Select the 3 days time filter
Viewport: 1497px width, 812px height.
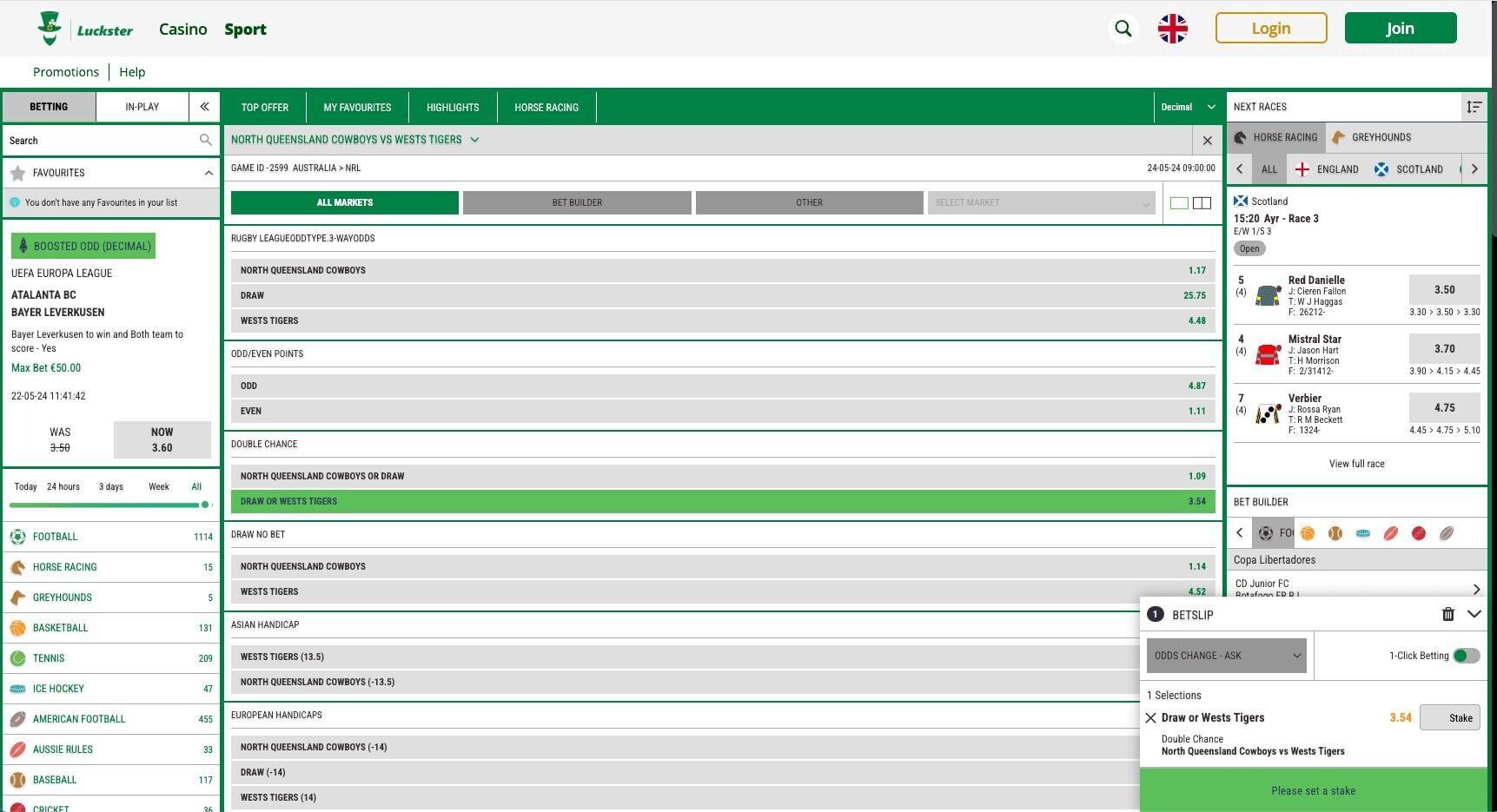click(111, 486)
